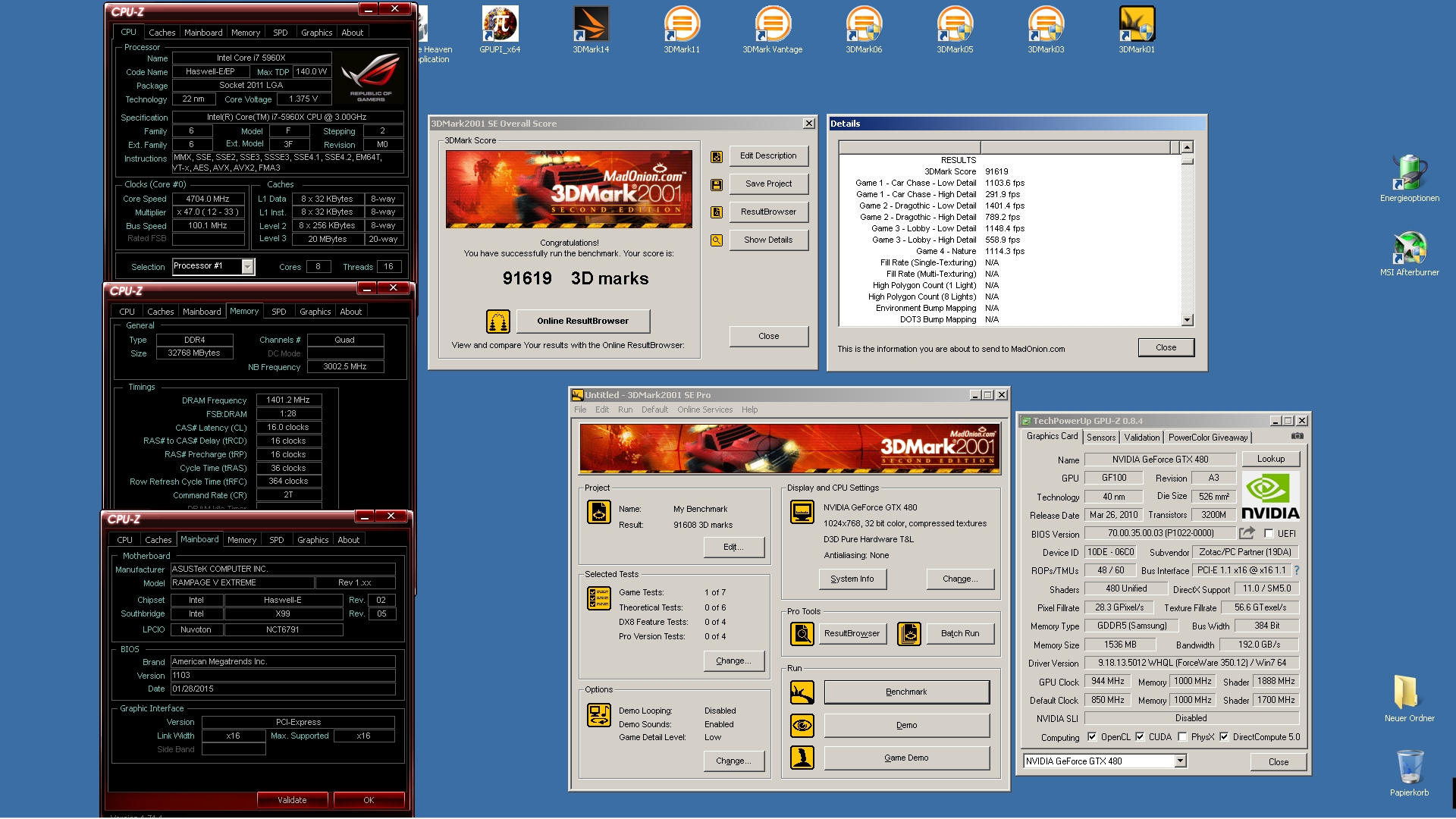
Task: Click magnifier icon beside Show Details
Action: (716, 240)
